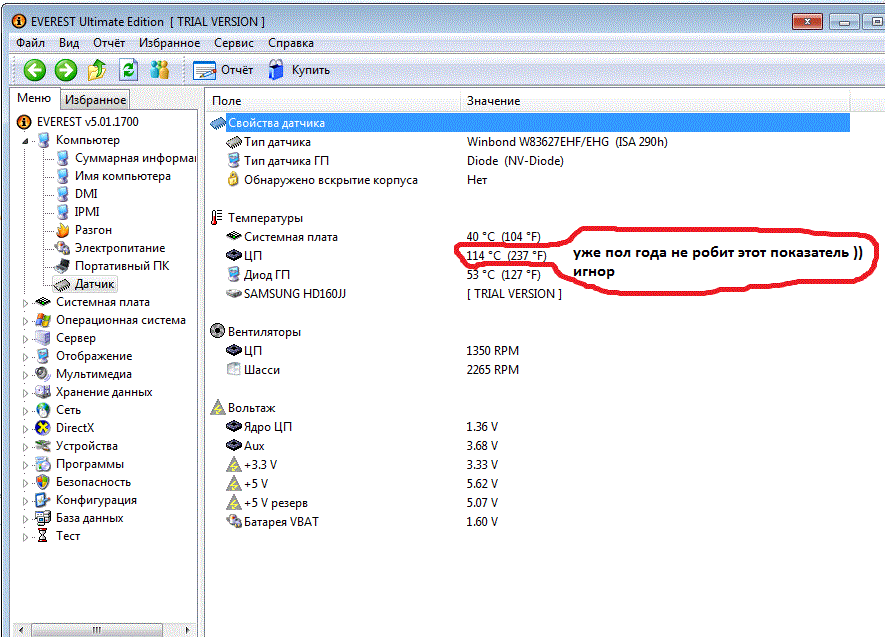Click the users toolbar icon
Screen dimensions: 885x637
click(x=160, y=71)
